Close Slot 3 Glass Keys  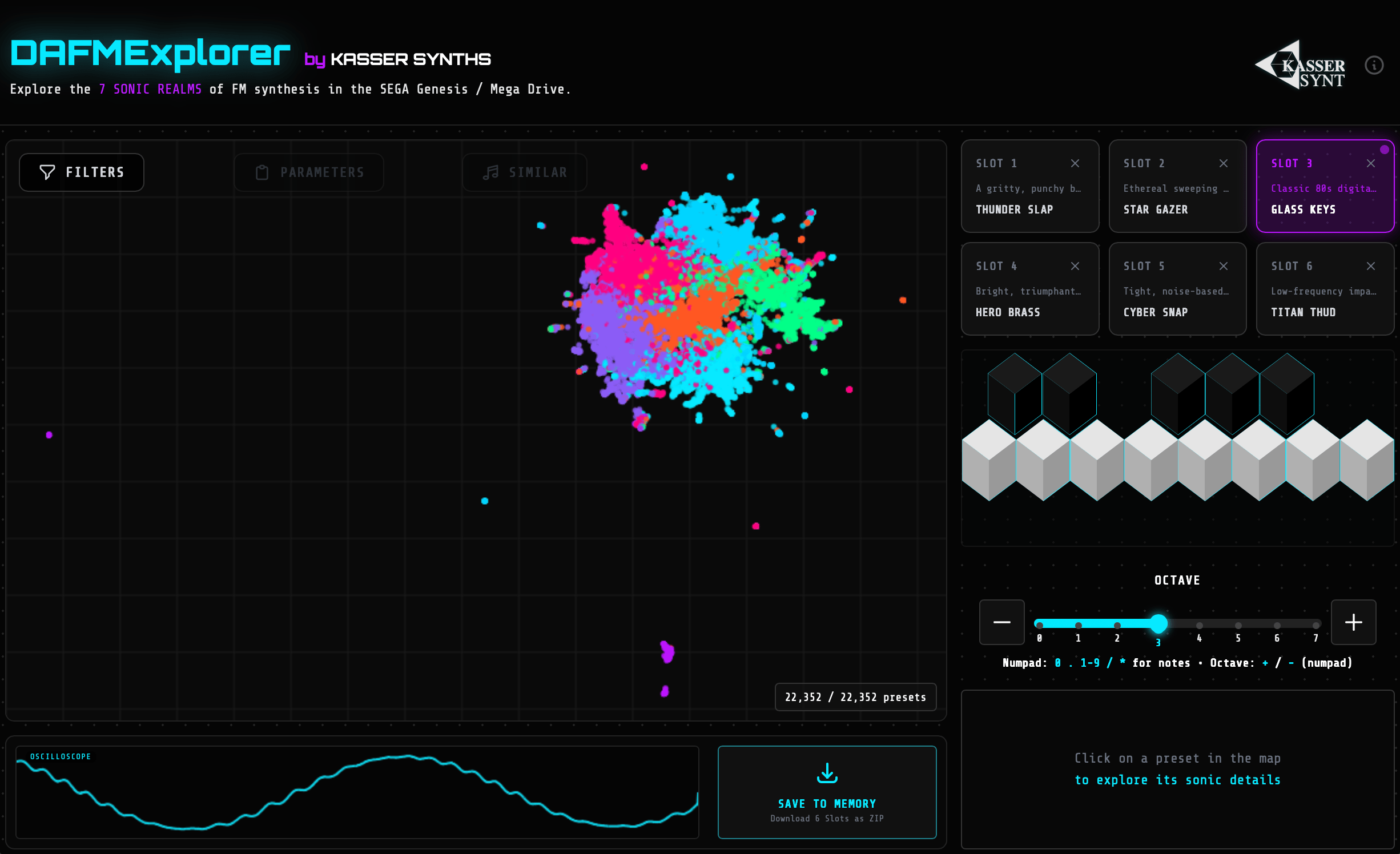pyautogui.click(x=1370, y=163)
